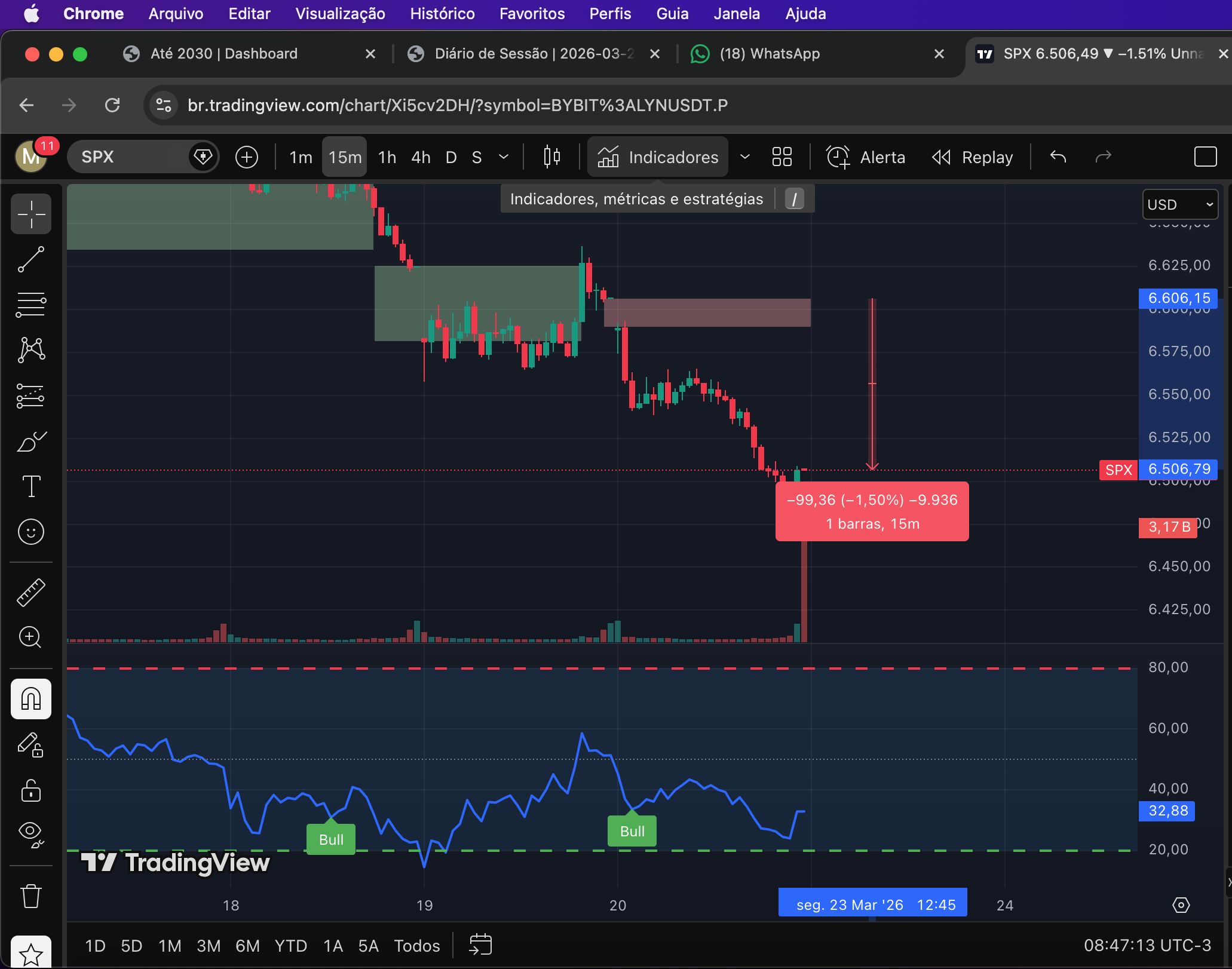Open the candlestick chart style picker

551,157
